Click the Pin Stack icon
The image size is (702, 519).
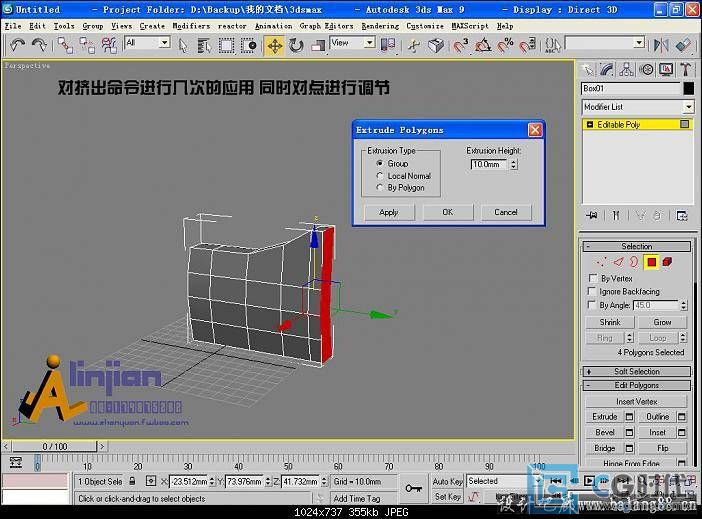[x=591, y=215]
